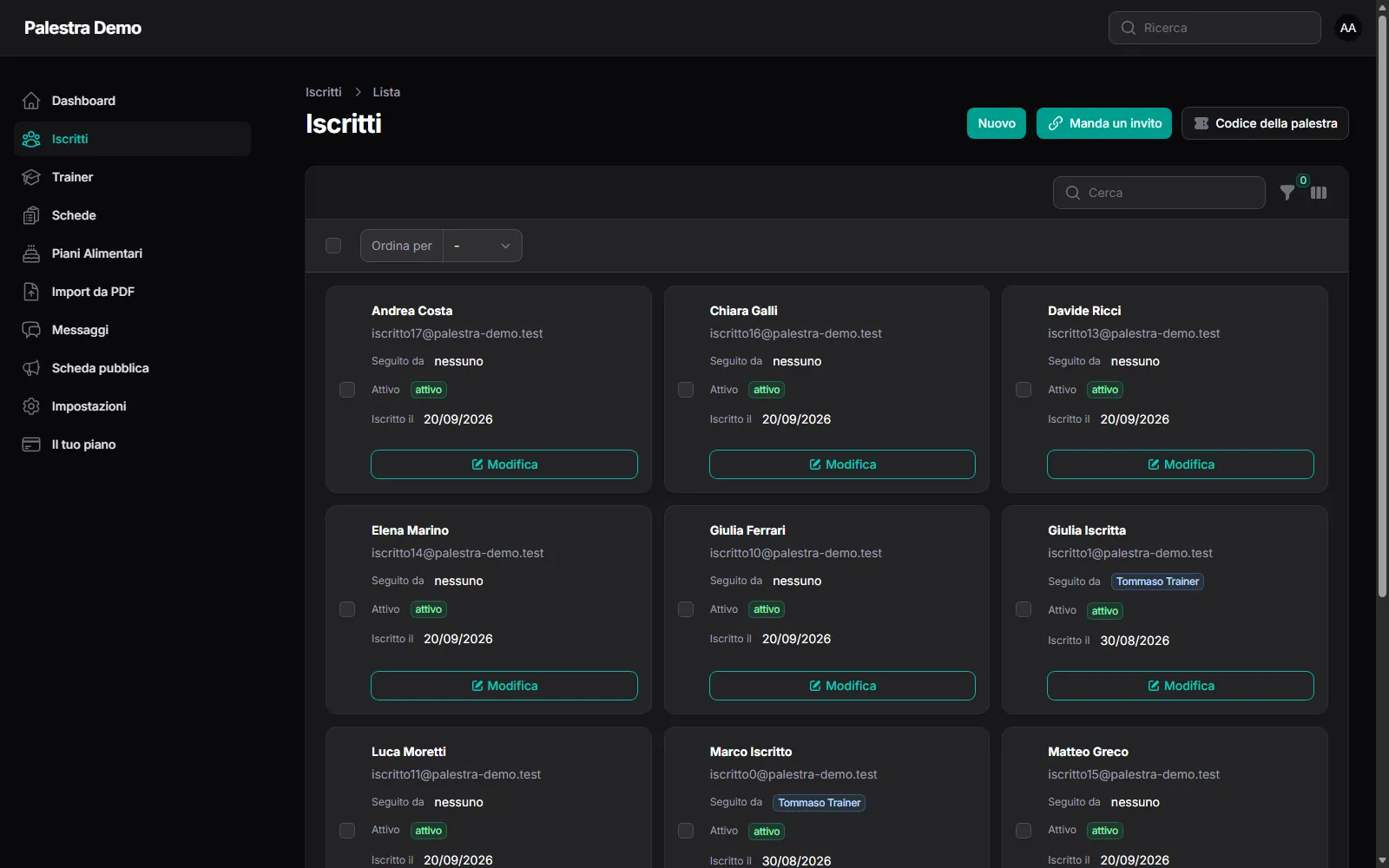Open the Ordina per sort dropdown
The width and height of the screenshot is (1389, 868).
coord(483,246)
